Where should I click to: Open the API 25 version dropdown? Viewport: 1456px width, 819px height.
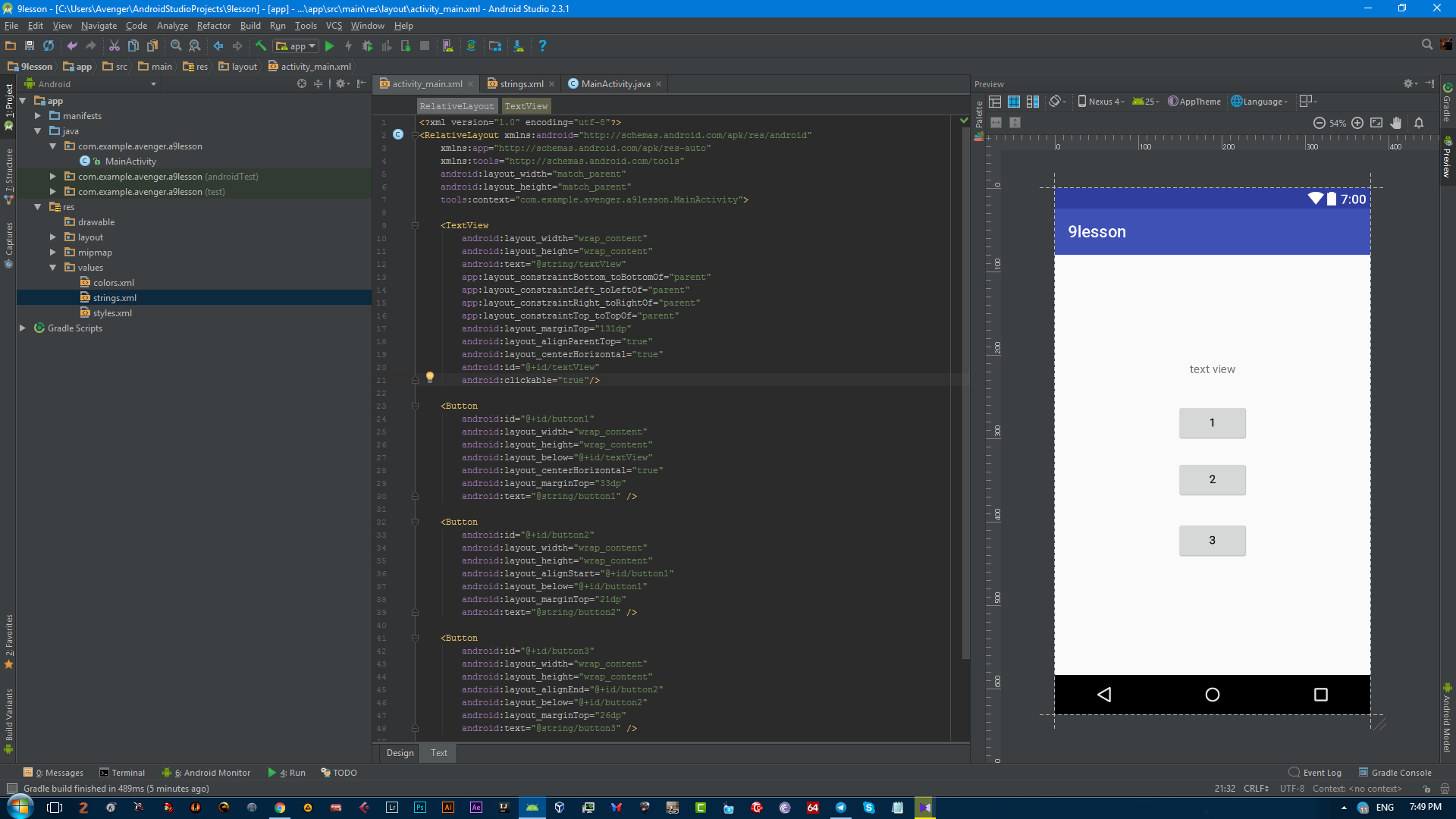[1146, 102]
